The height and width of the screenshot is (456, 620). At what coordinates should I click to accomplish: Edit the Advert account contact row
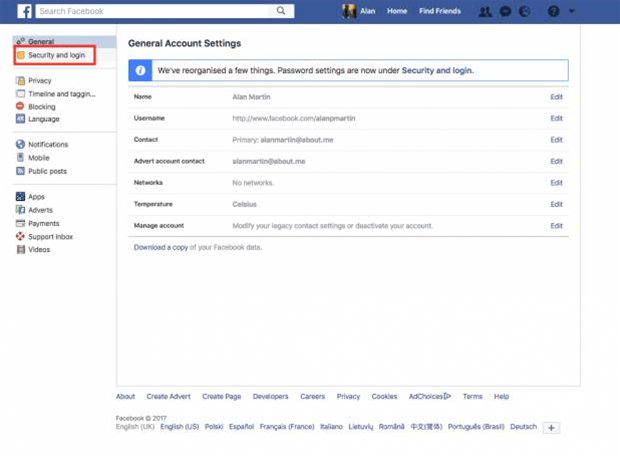556,161
